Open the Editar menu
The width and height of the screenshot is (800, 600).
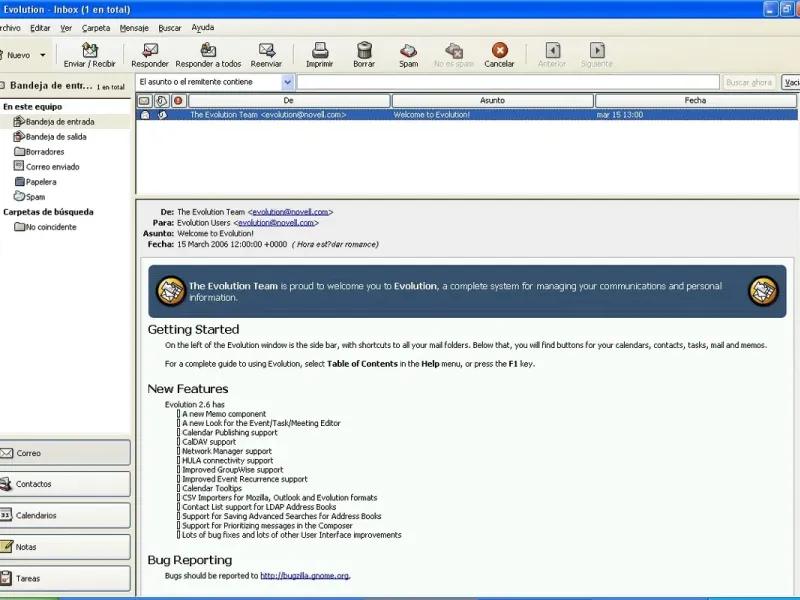click(40, 28)
